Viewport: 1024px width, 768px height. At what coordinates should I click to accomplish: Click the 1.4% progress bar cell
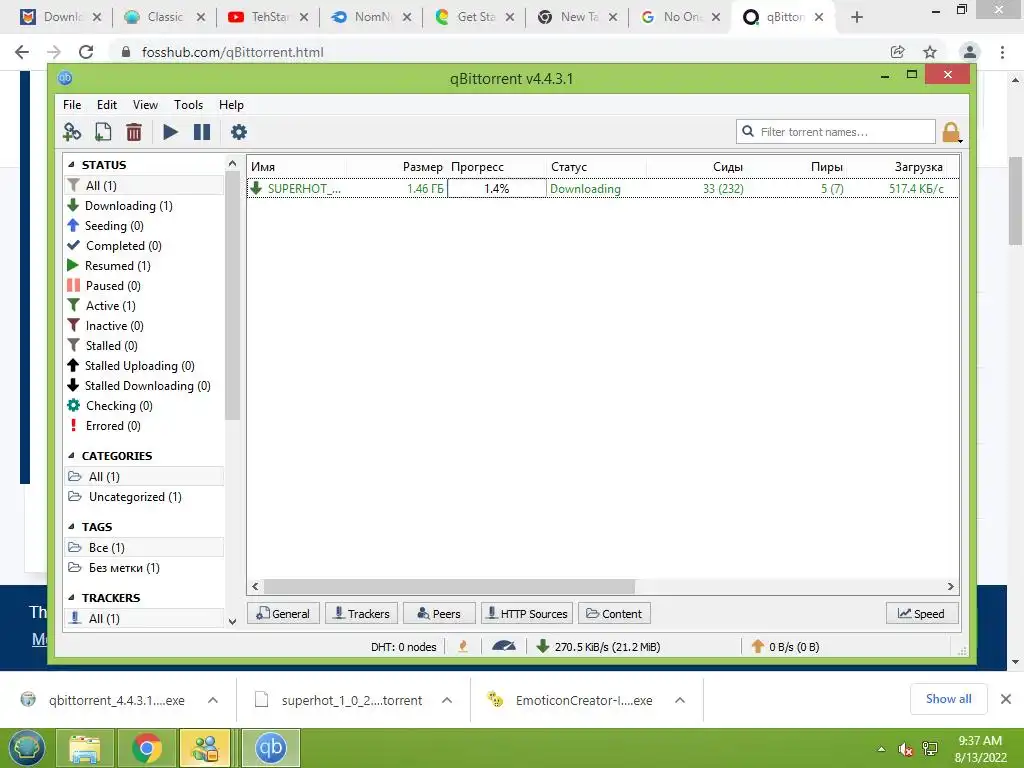(x=497, y=189)
